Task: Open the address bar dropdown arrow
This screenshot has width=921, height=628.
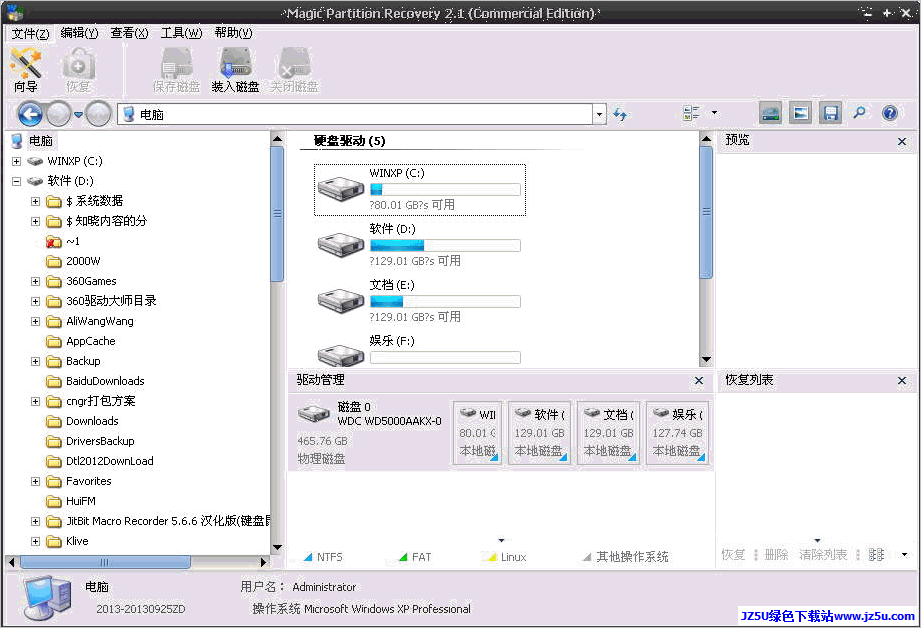Action: click(x=599, y=114)
